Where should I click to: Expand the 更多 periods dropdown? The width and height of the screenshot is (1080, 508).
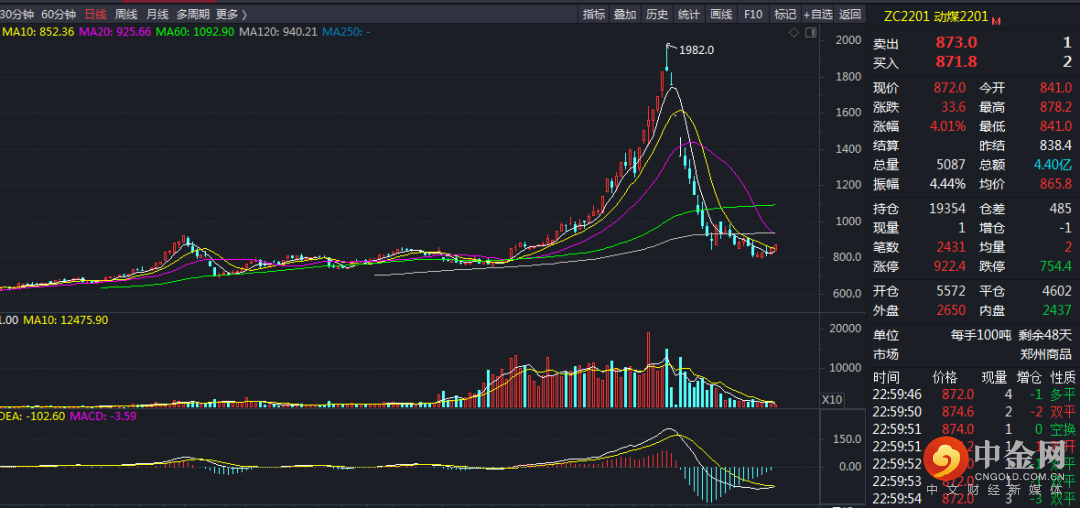(x=231, y=14)
